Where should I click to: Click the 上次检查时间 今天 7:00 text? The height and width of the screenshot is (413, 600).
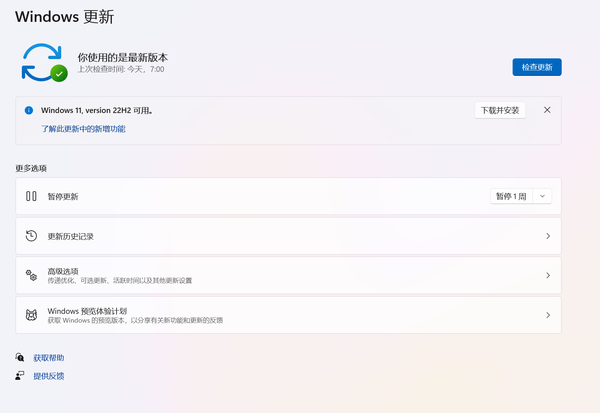(x=121, y=69)
